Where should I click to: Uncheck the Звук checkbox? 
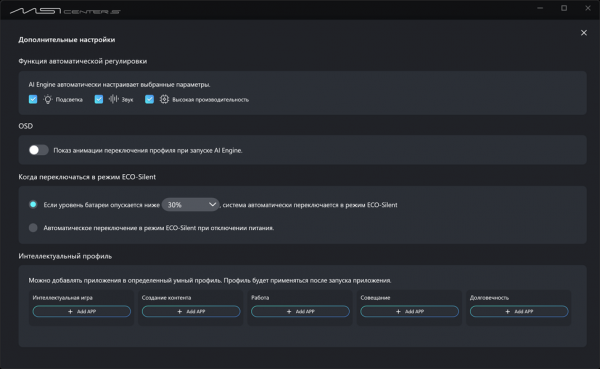[99, 100]
